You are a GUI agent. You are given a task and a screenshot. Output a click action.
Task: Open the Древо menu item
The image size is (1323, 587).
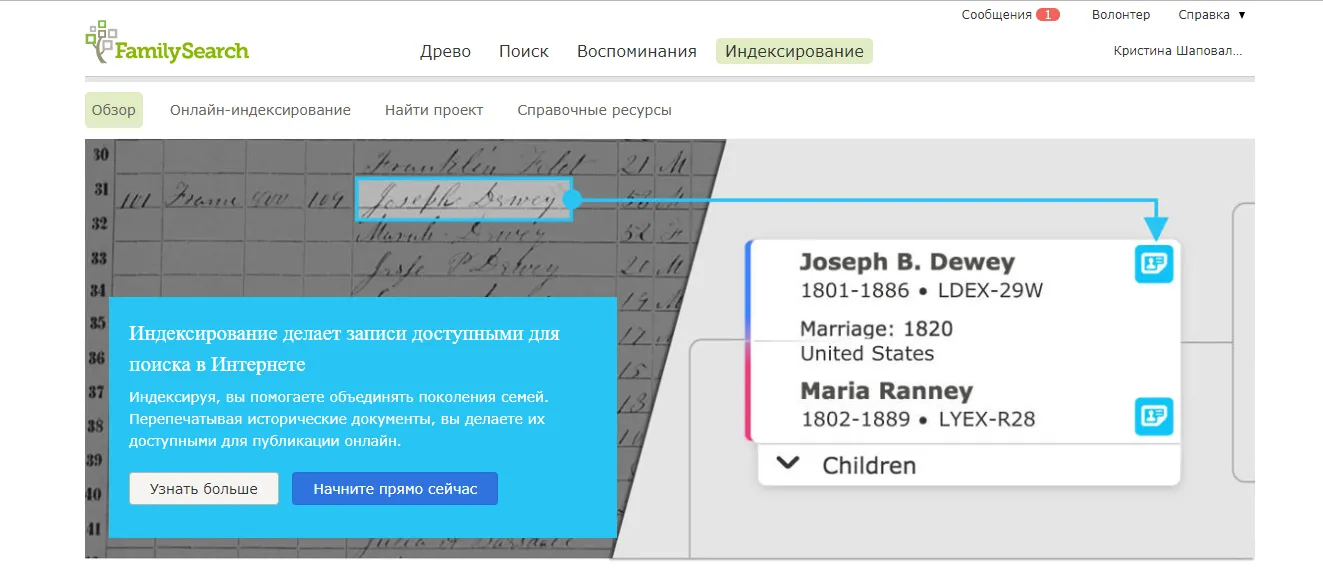(445, 52)
